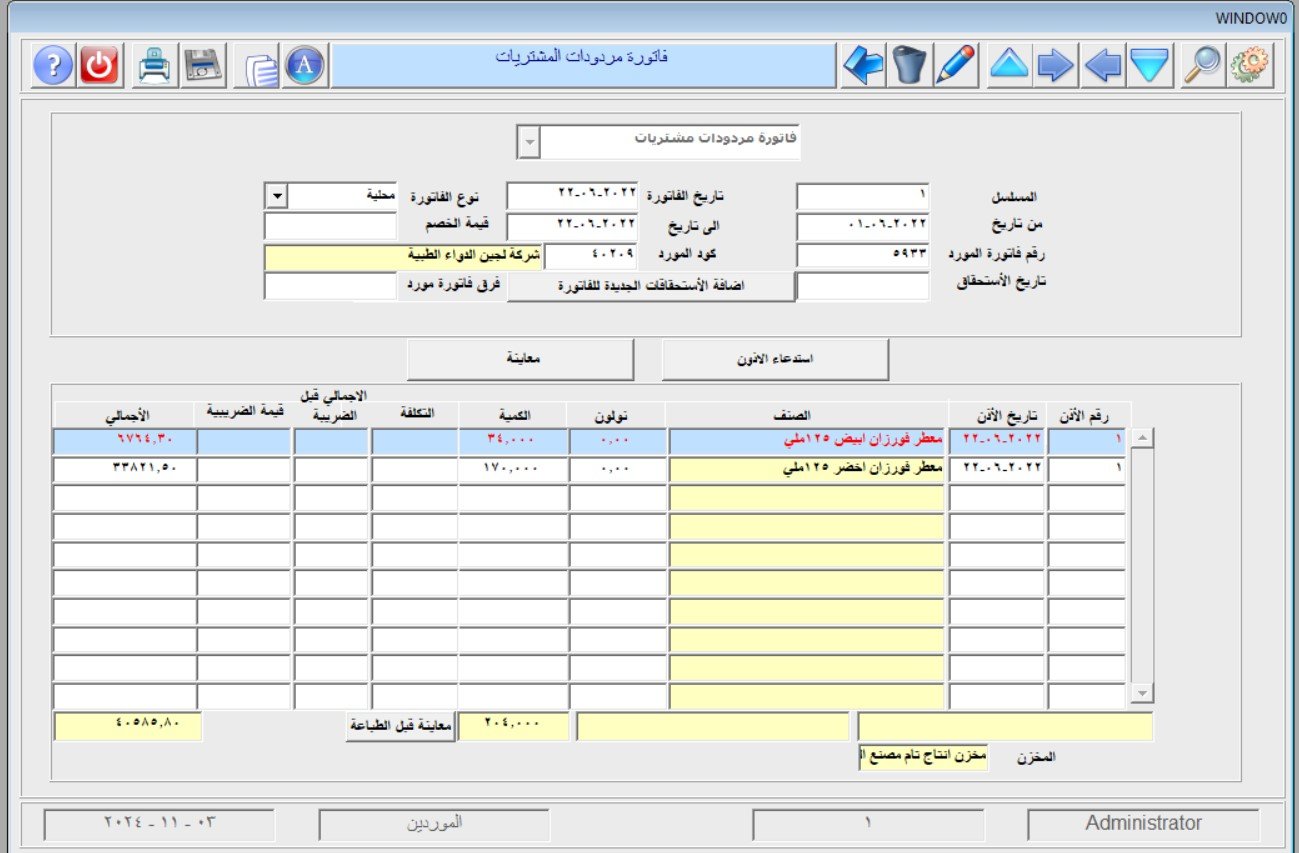The image size is (1299, 853).
Task: Click the blue down triangle navigation icon
Action: tap(1150, 66)
